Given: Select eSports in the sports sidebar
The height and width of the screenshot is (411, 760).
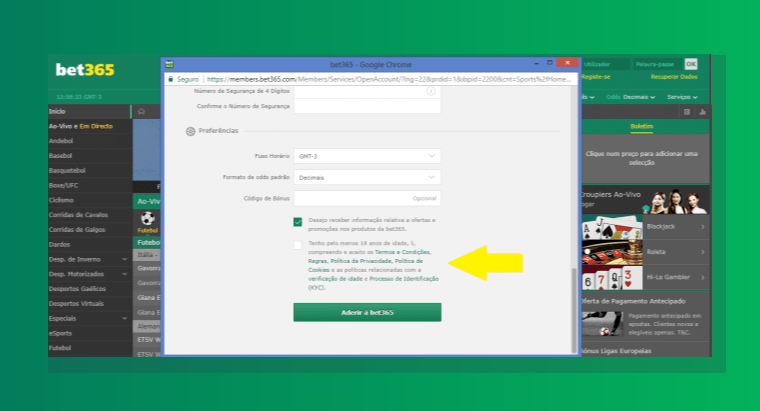Looking at the screenshot, I should pos(89,333).
